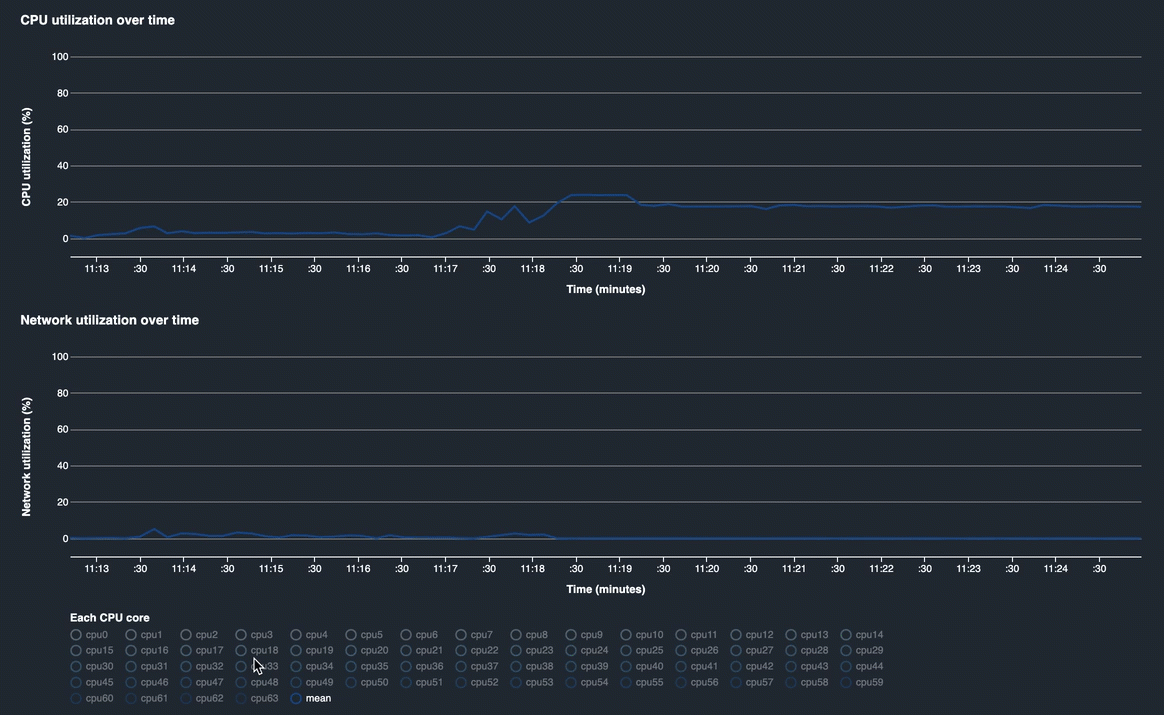Pick the cpu7 core radio button
This screenshot has width=1164, height=715.
[461, 635]
